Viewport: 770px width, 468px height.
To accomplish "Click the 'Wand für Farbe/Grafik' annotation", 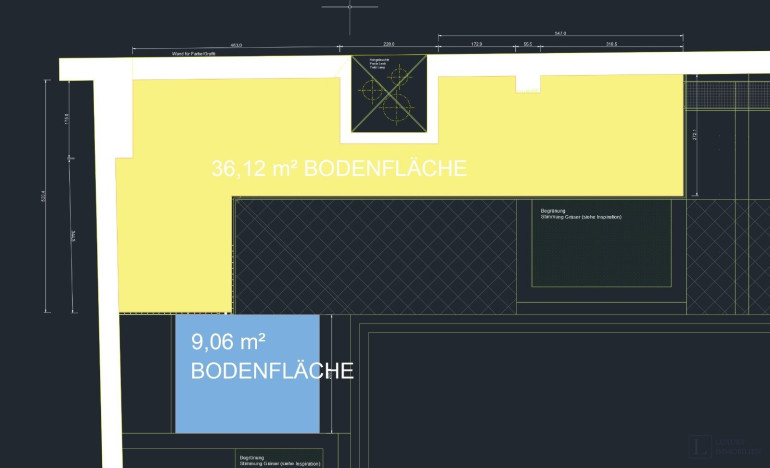I will tap(194, 53).
